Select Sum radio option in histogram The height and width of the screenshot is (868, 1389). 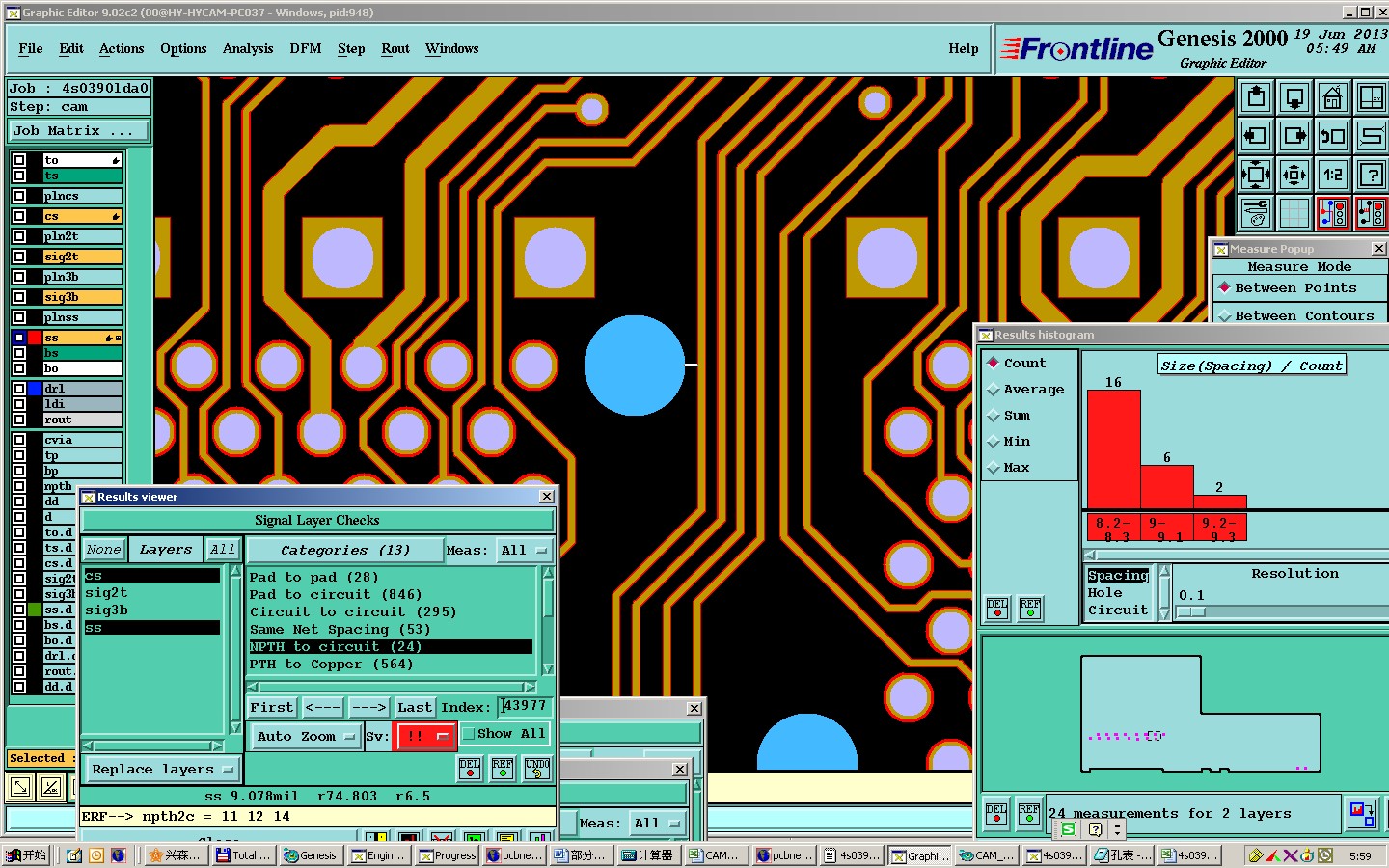[x=994, y=416]
